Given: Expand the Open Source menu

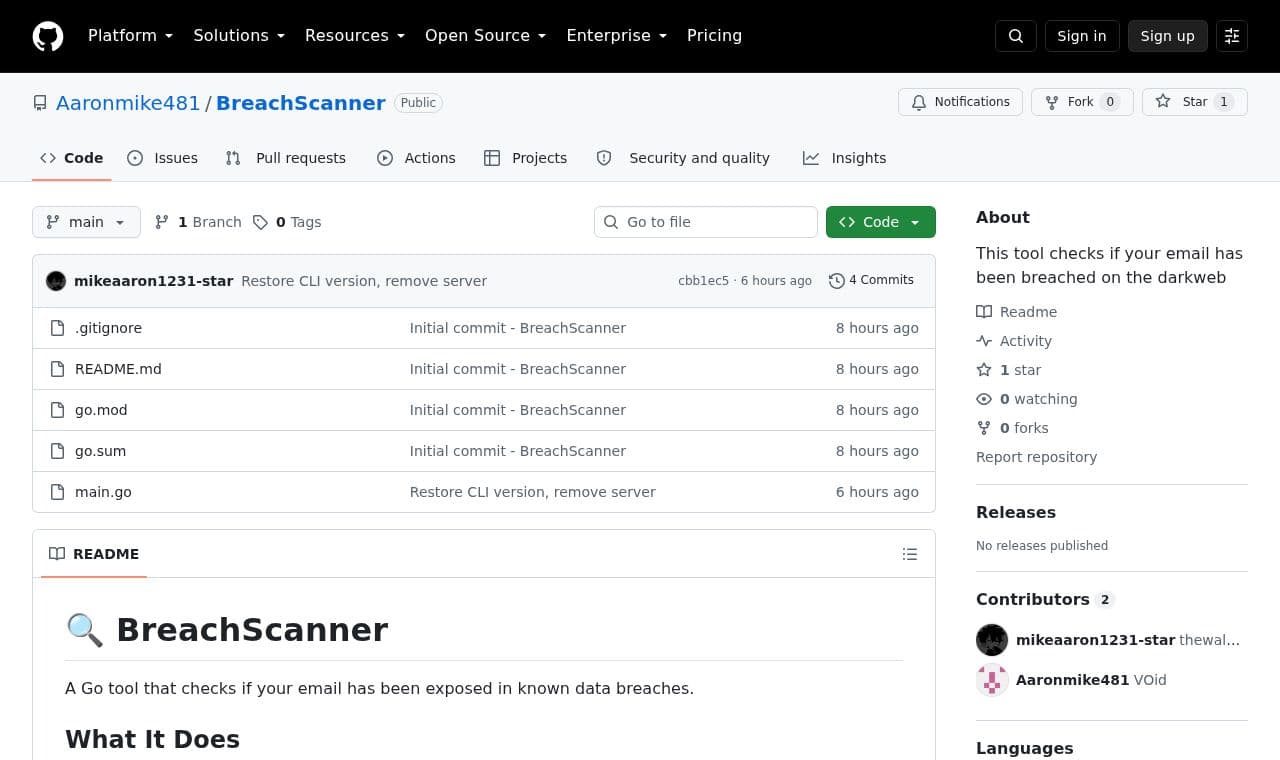Looking at the screenshot, I should (x=486, y=36).
